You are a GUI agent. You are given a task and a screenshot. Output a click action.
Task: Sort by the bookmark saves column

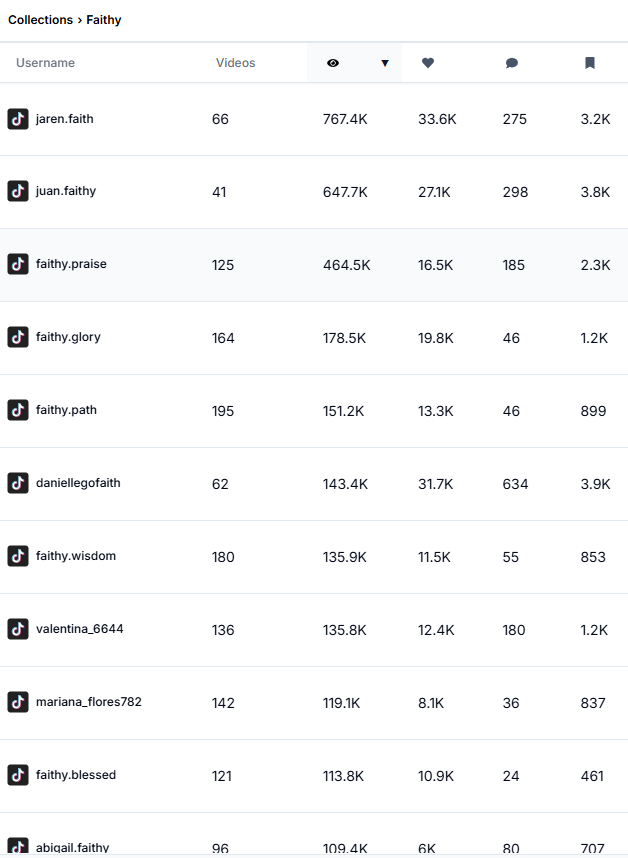(x=590, y=63)
